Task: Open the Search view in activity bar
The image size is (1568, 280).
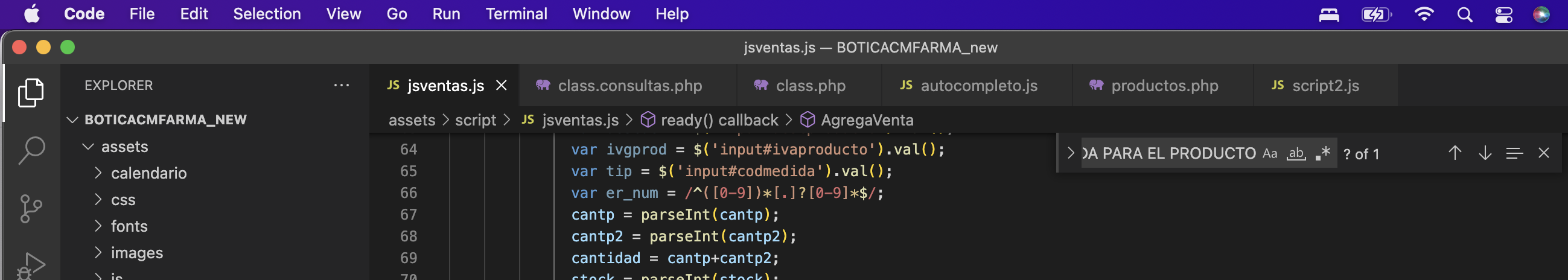Action: [x=30, y=150]
